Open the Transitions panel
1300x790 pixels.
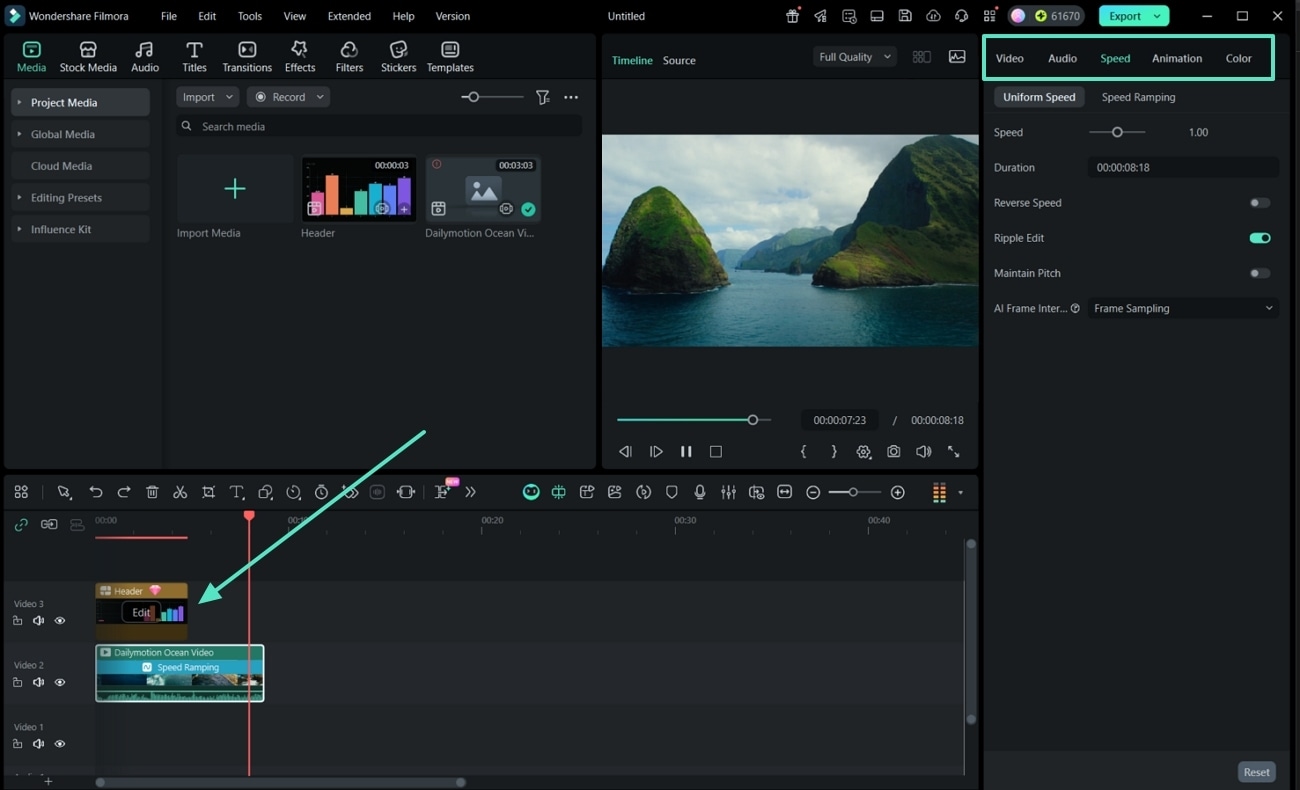click(246, 55)
